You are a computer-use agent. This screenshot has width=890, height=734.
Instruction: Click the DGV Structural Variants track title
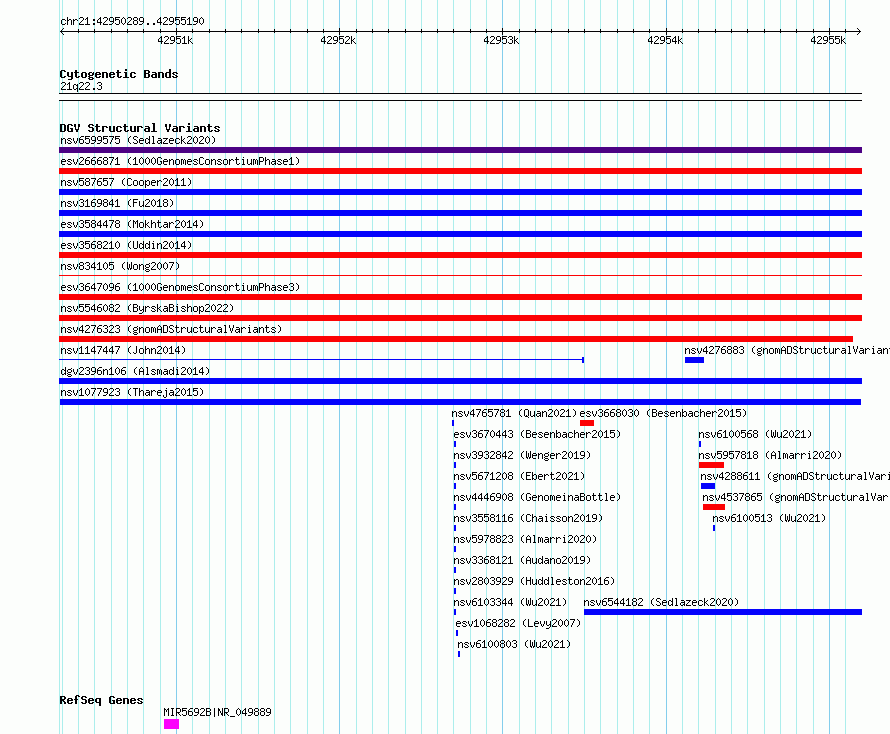click(140, 128)
